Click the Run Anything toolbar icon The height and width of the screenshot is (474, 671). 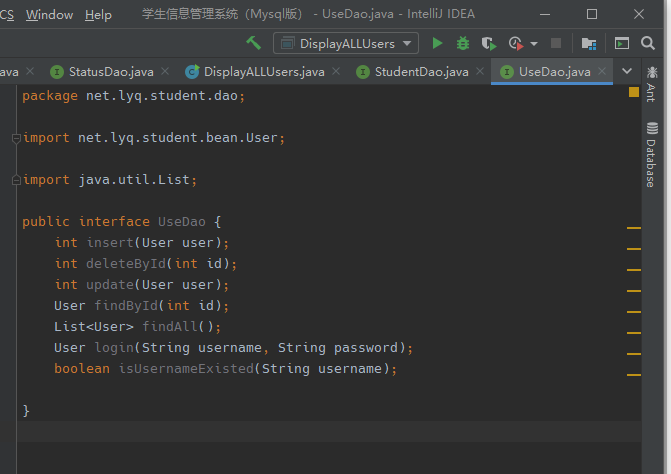(621, 43)
